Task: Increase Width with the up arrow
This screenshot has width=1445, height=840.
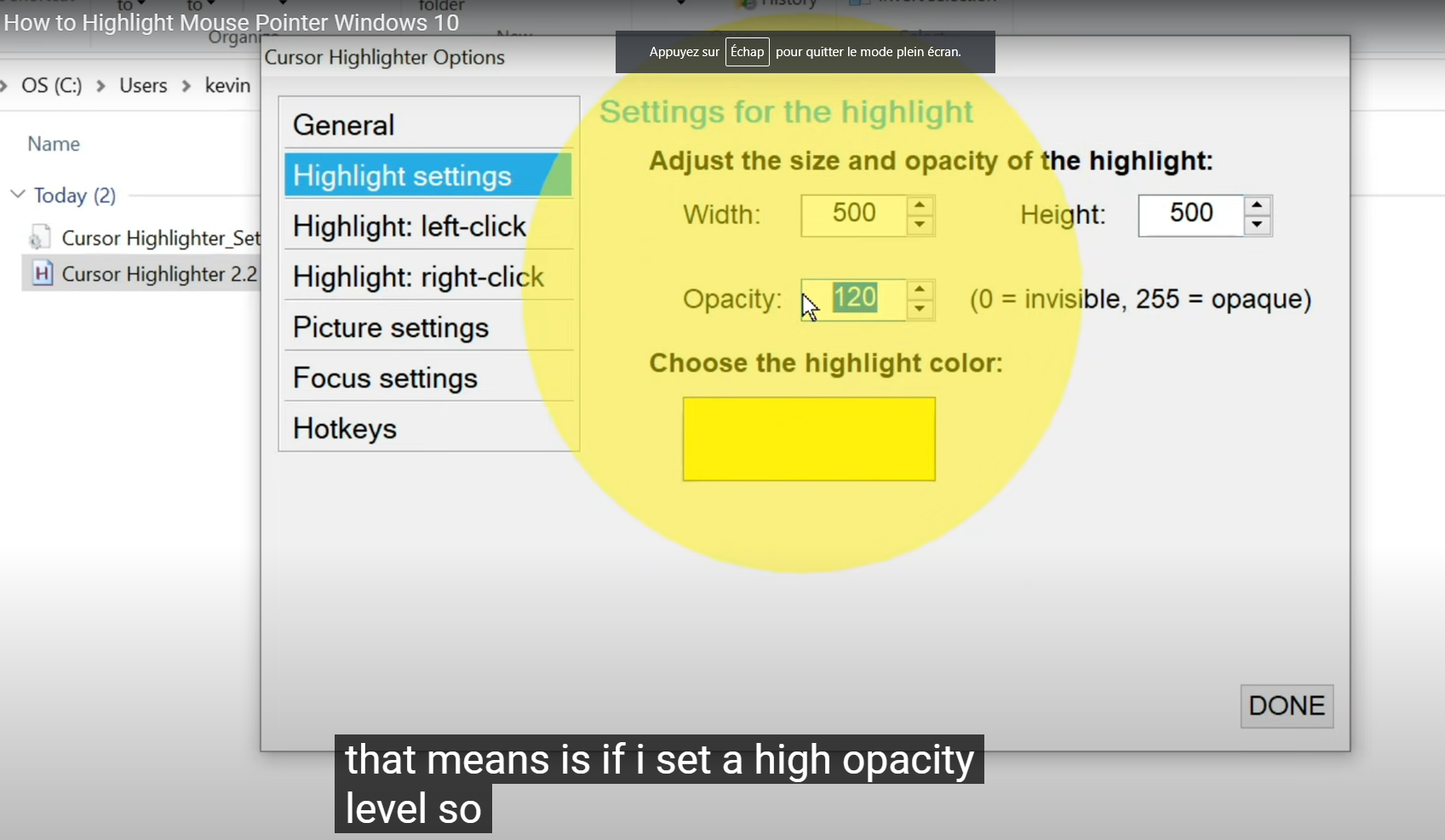Action: pyautogui.click(x=920, y=205)
